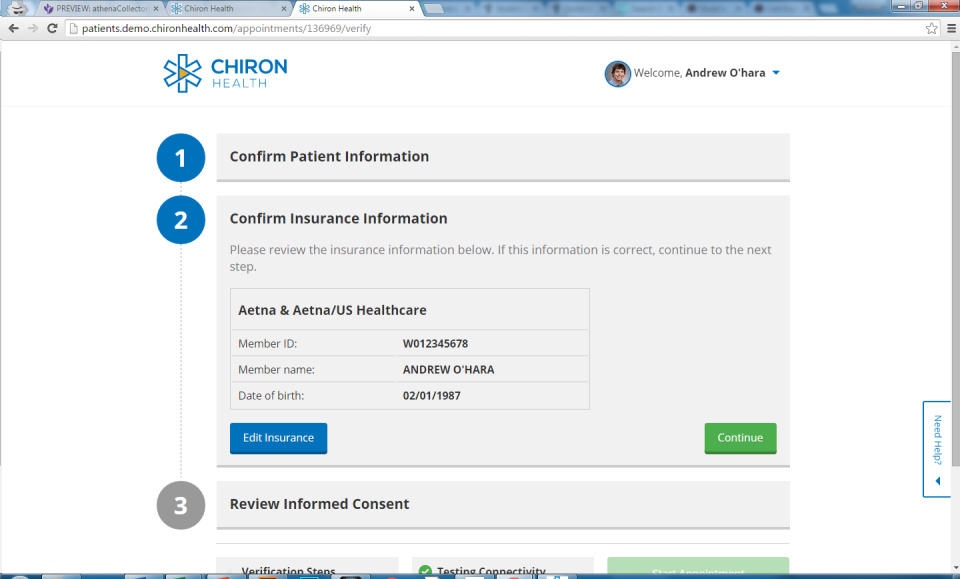Image resolution: width=960 pixels, height=579 pixels.
Task: Click the step 2 circle icon
Action: click(181, 220)
